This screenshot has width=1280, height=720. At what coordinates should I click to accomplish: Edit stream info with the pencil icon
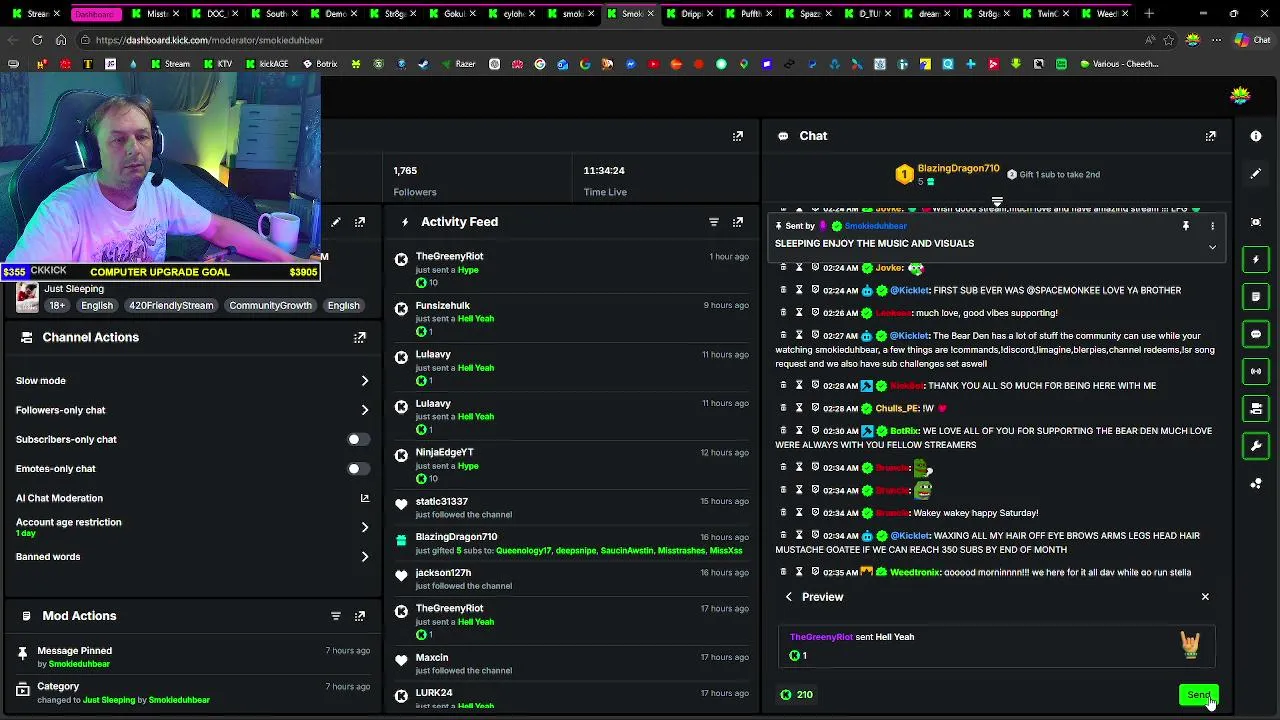coord(336,222)
